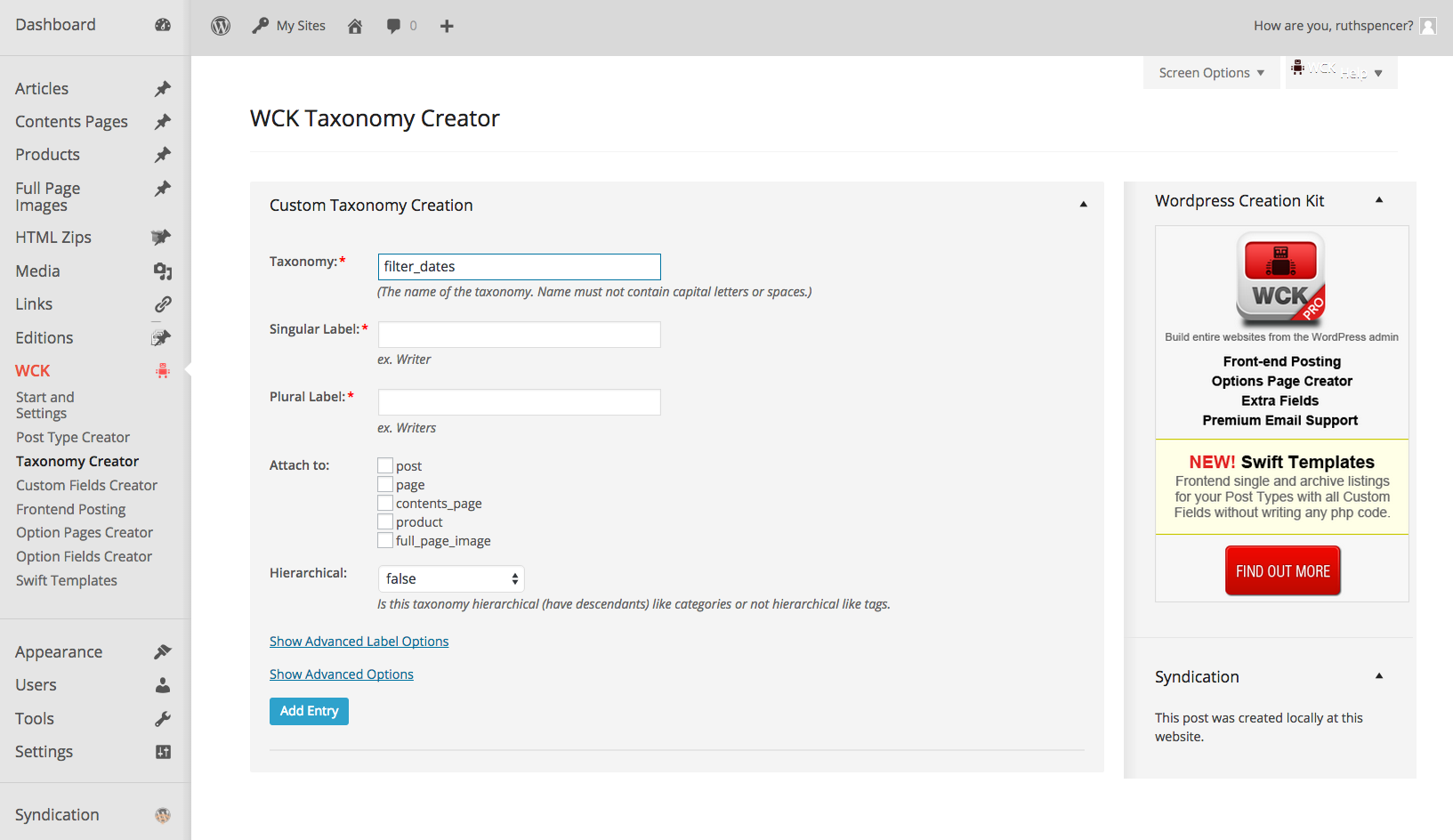Click the Links chain icon

tap(163, 304)
